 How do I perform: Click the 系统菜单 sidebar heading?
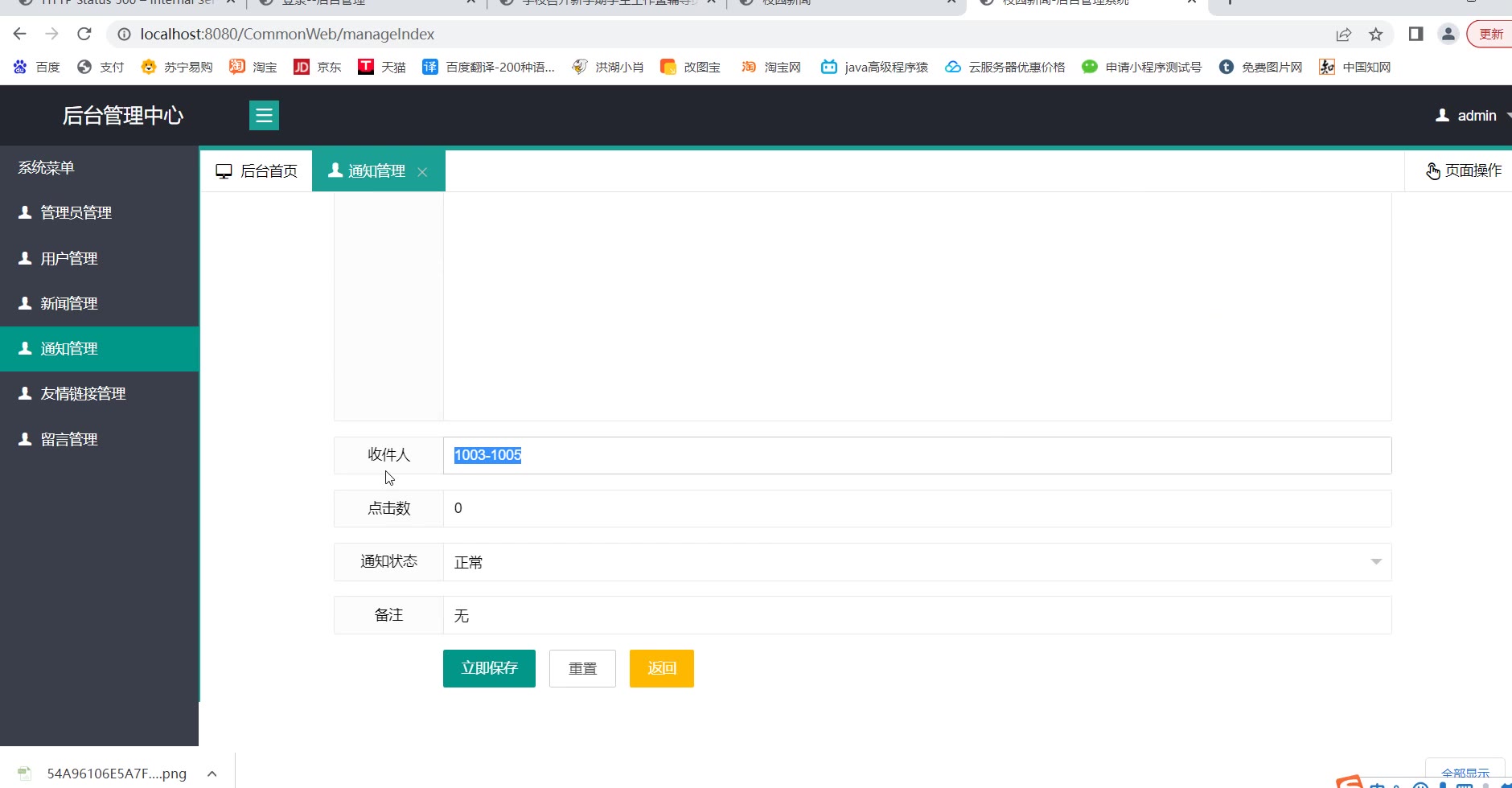[47, 167]
